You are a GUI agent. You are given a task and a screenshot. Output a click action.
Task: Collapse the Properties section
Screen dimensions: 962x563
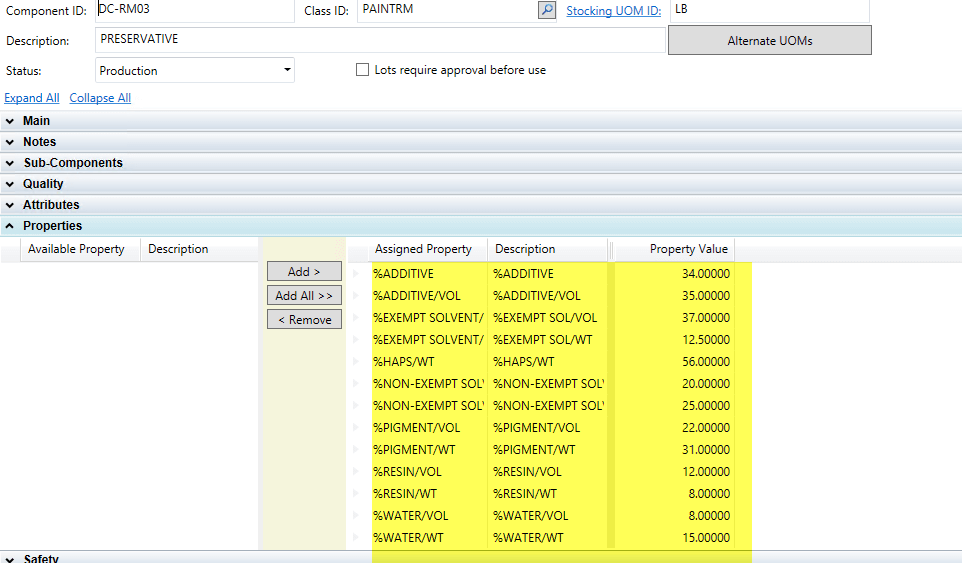click(52, 226)
